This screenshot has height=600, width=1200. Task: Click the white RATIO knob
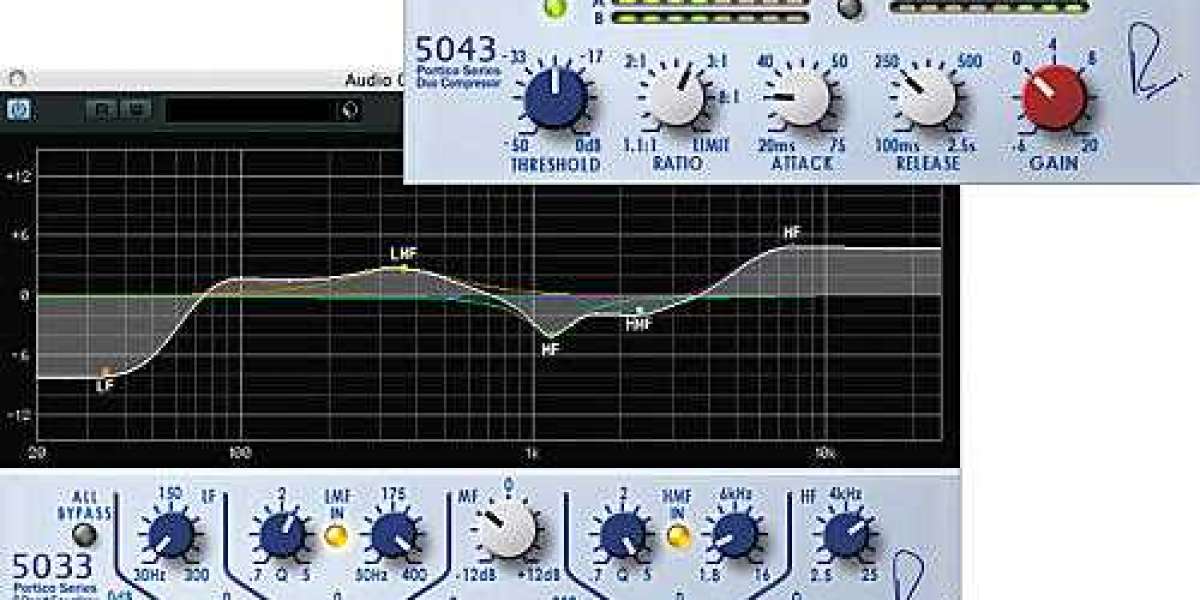click(677, 97)
